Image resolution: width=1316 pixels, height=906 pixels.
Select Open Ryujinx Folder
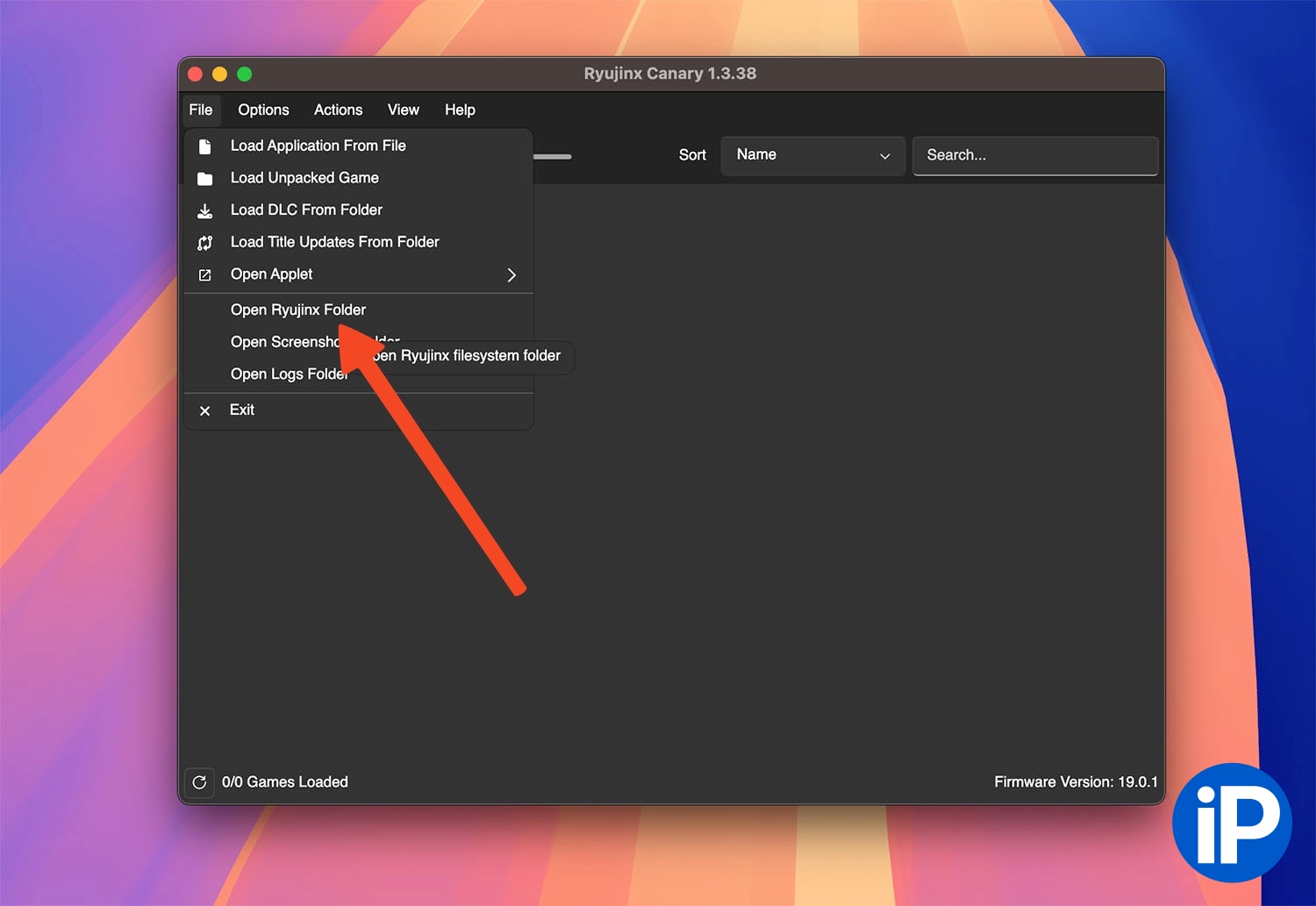click(359, 310)
